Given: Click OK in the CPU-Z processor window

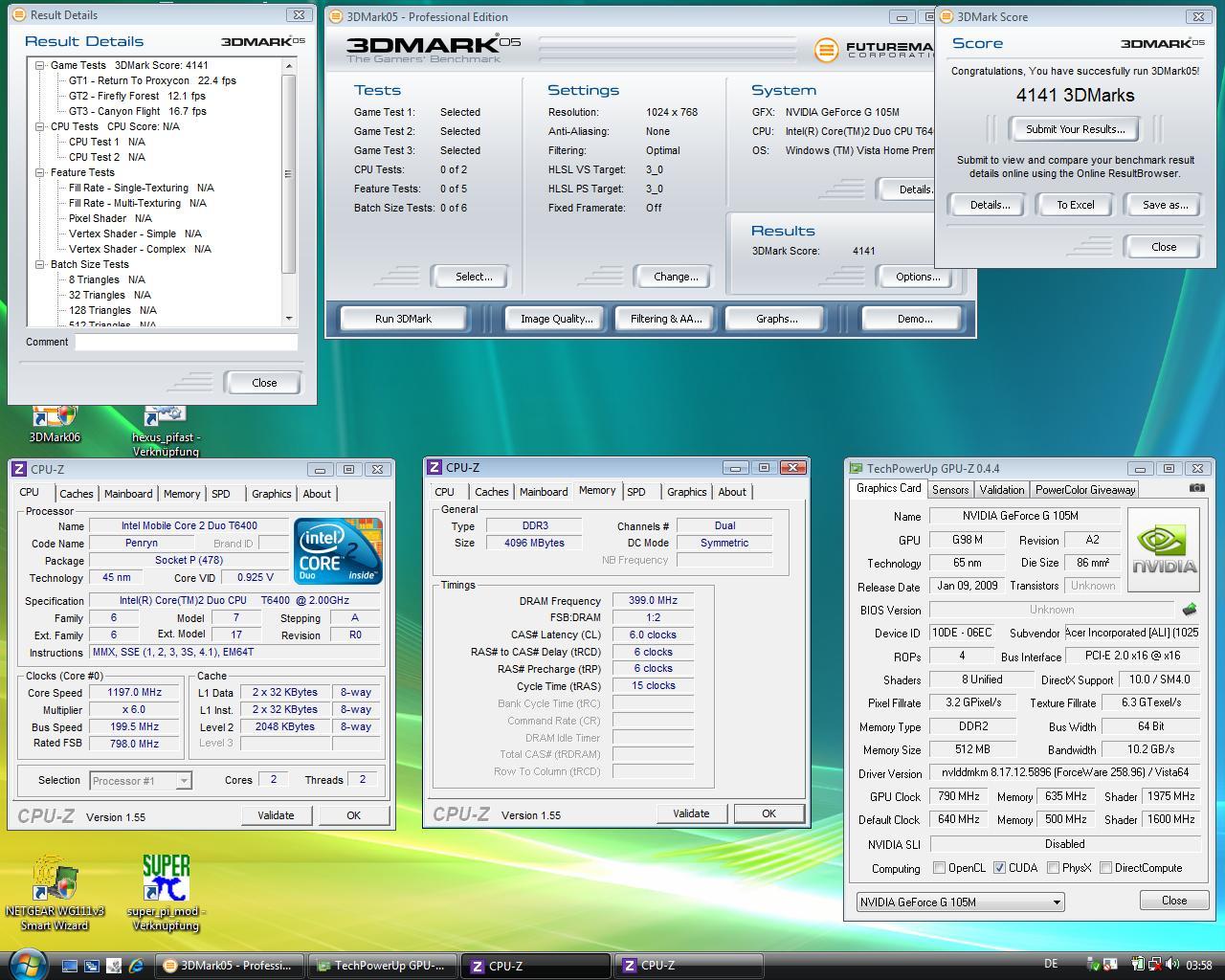Looking at the screenshot, I should tap(353, 815).
